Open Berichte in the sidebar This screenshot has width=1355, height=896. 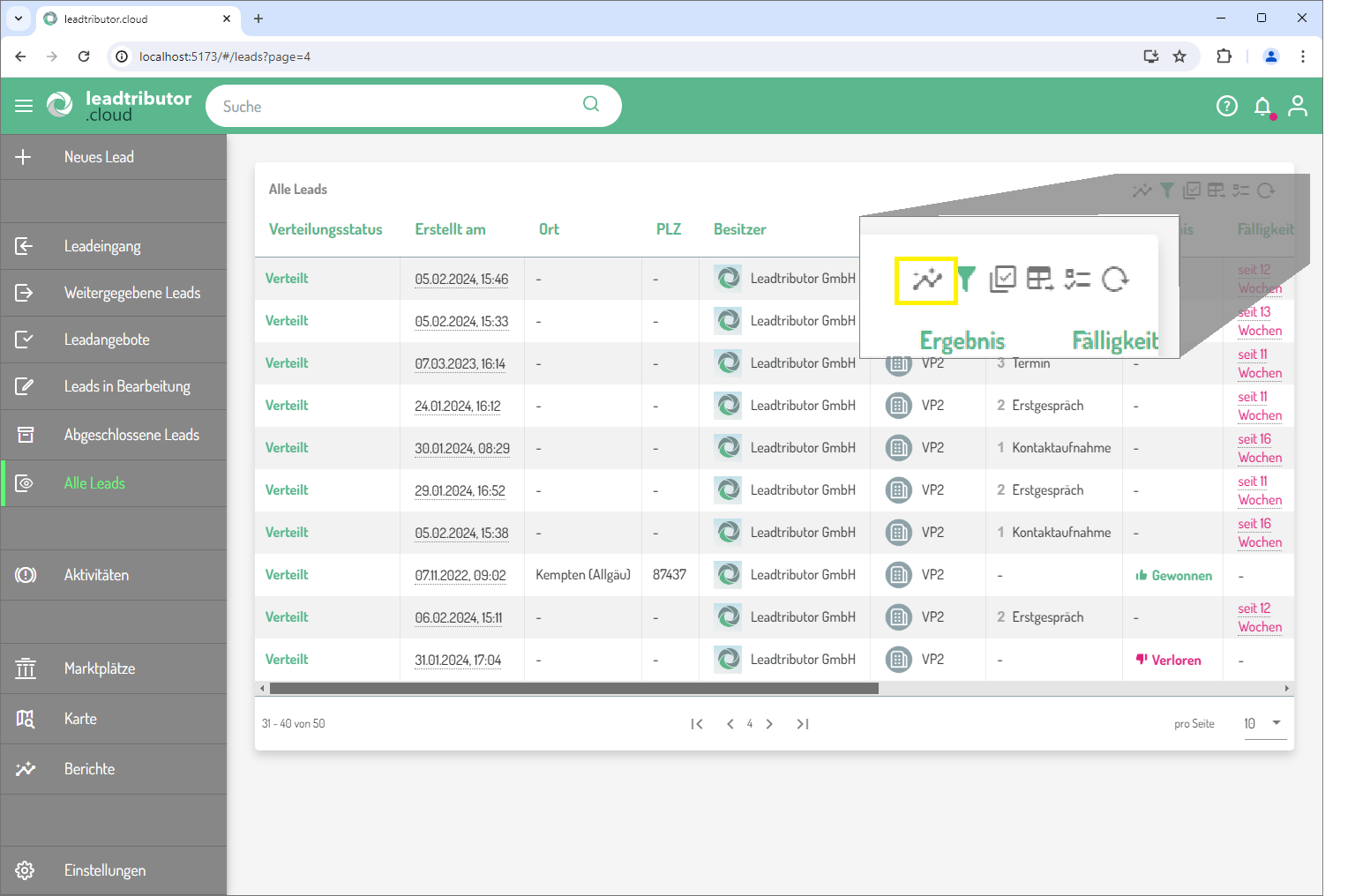89,769
